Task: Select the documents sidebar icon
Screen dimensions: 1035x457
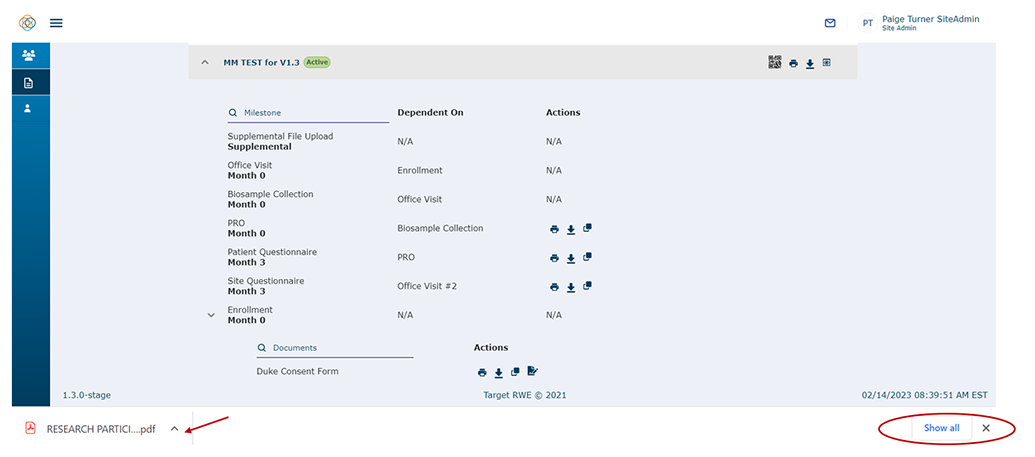Action: point(28,83)
